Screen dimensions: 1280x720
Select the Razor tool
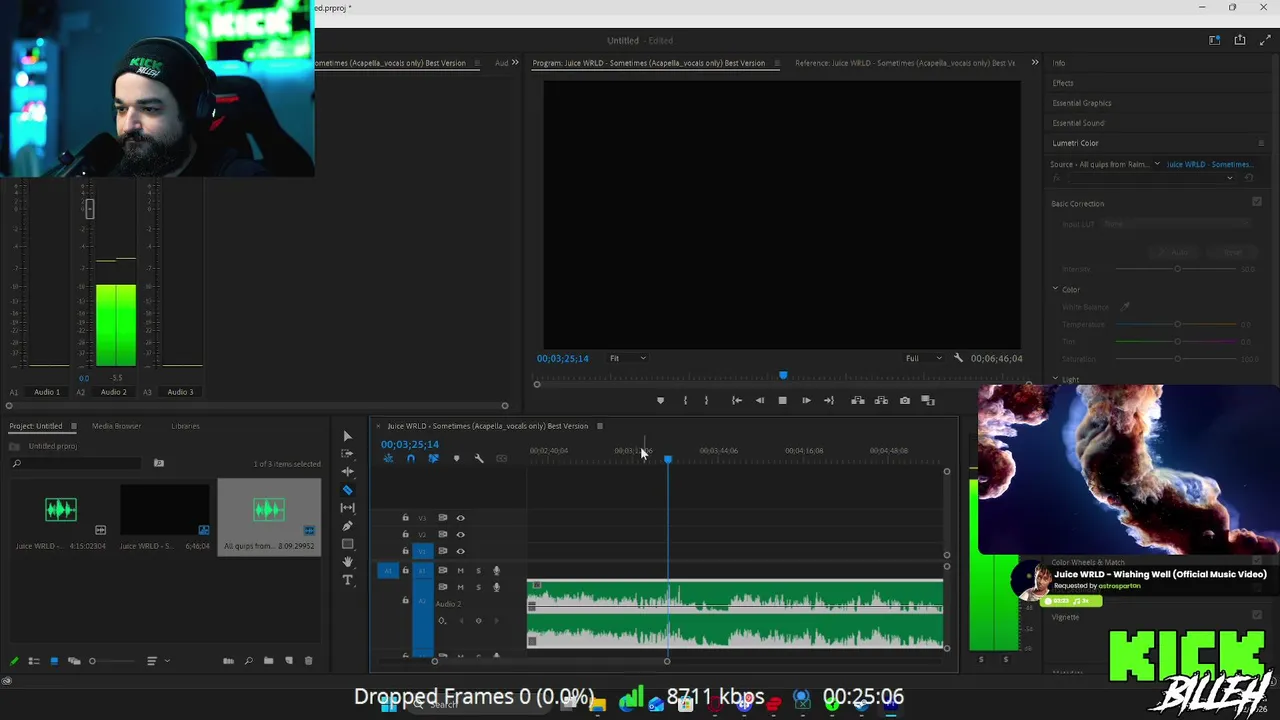[347, 490]
